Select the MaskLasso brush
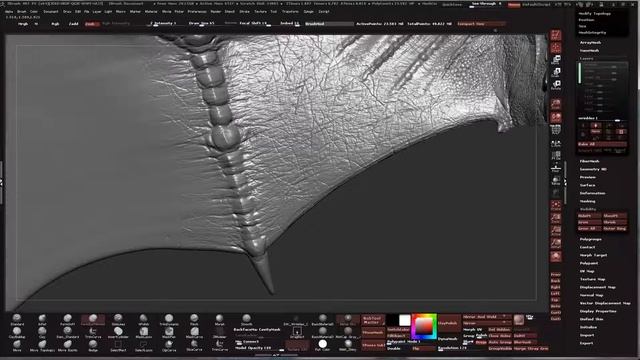This screenshot has width=640, height=360. pyautogui.click(x=143, y=333)
